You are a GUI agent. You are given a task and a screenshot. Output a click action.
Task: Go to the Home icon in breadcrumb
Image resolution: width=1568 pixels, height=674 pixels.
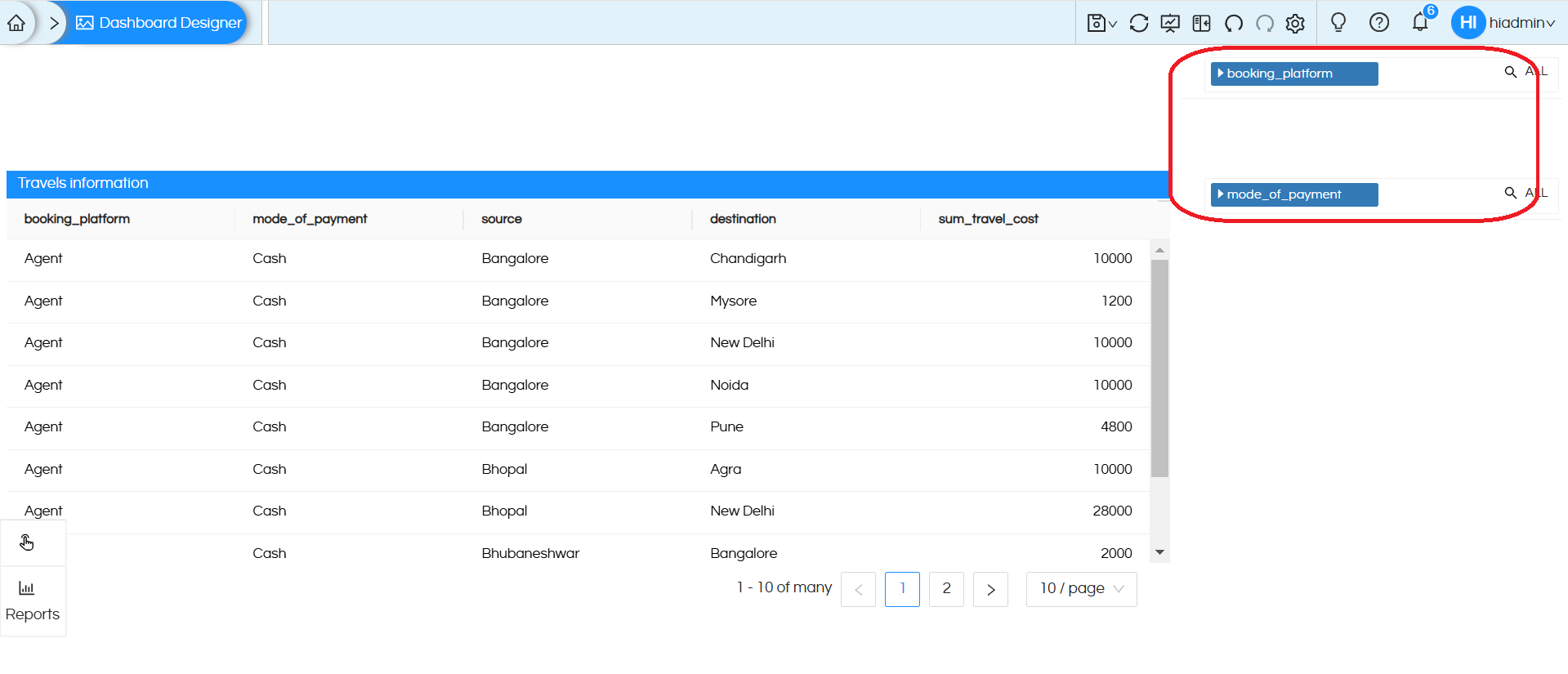[16, 23]
